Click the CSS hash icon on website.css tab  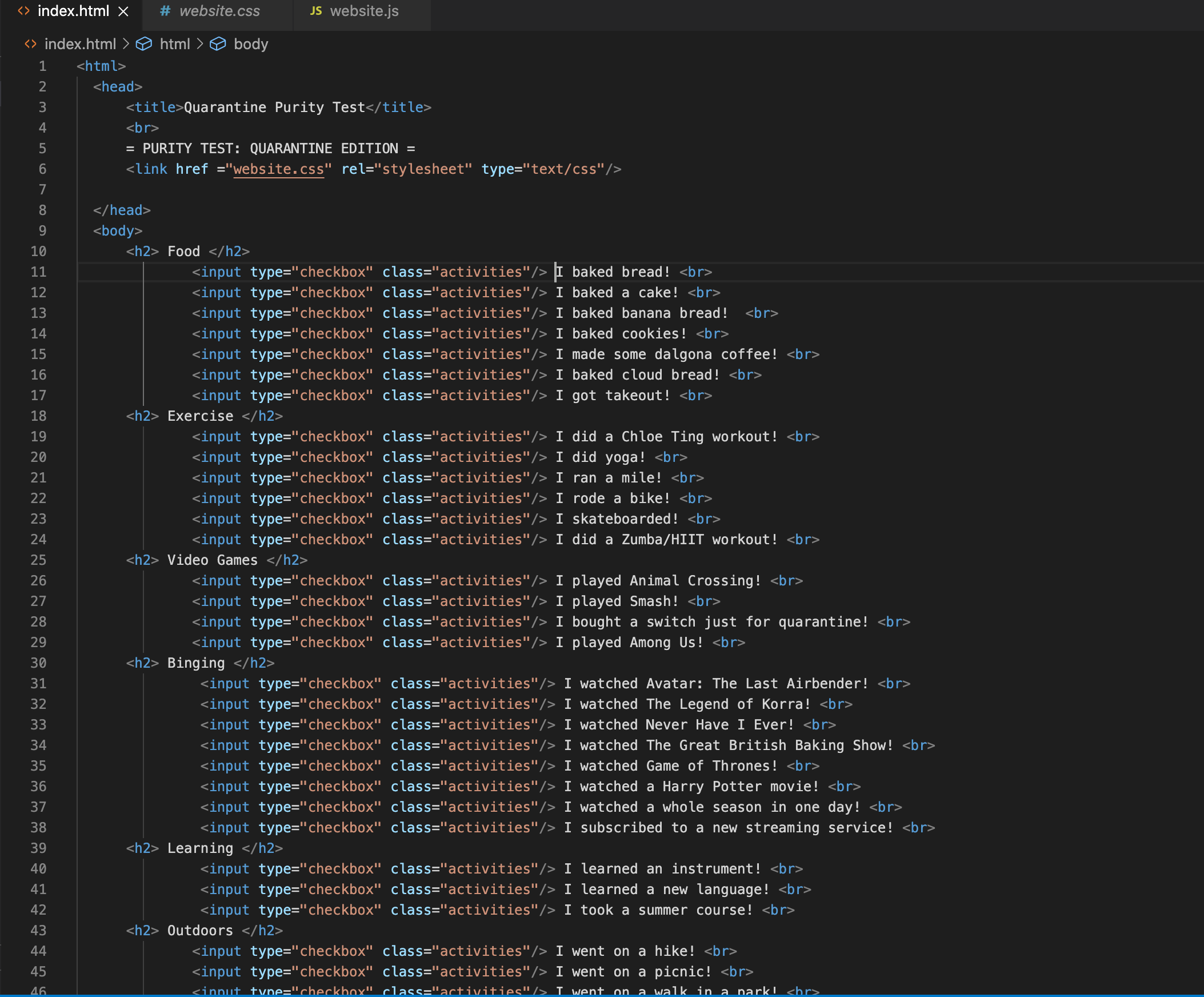point(165,11)
